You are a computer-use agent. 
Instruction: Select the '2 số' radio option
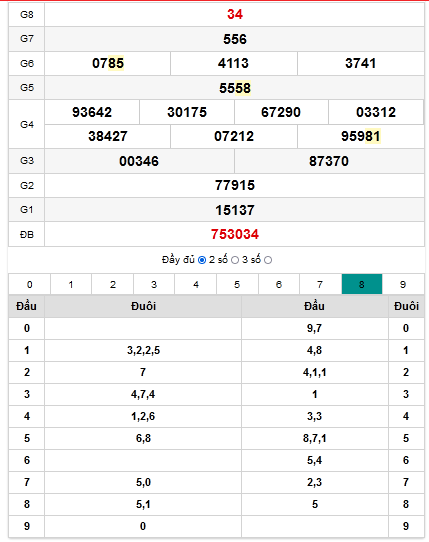click(235, 260)
